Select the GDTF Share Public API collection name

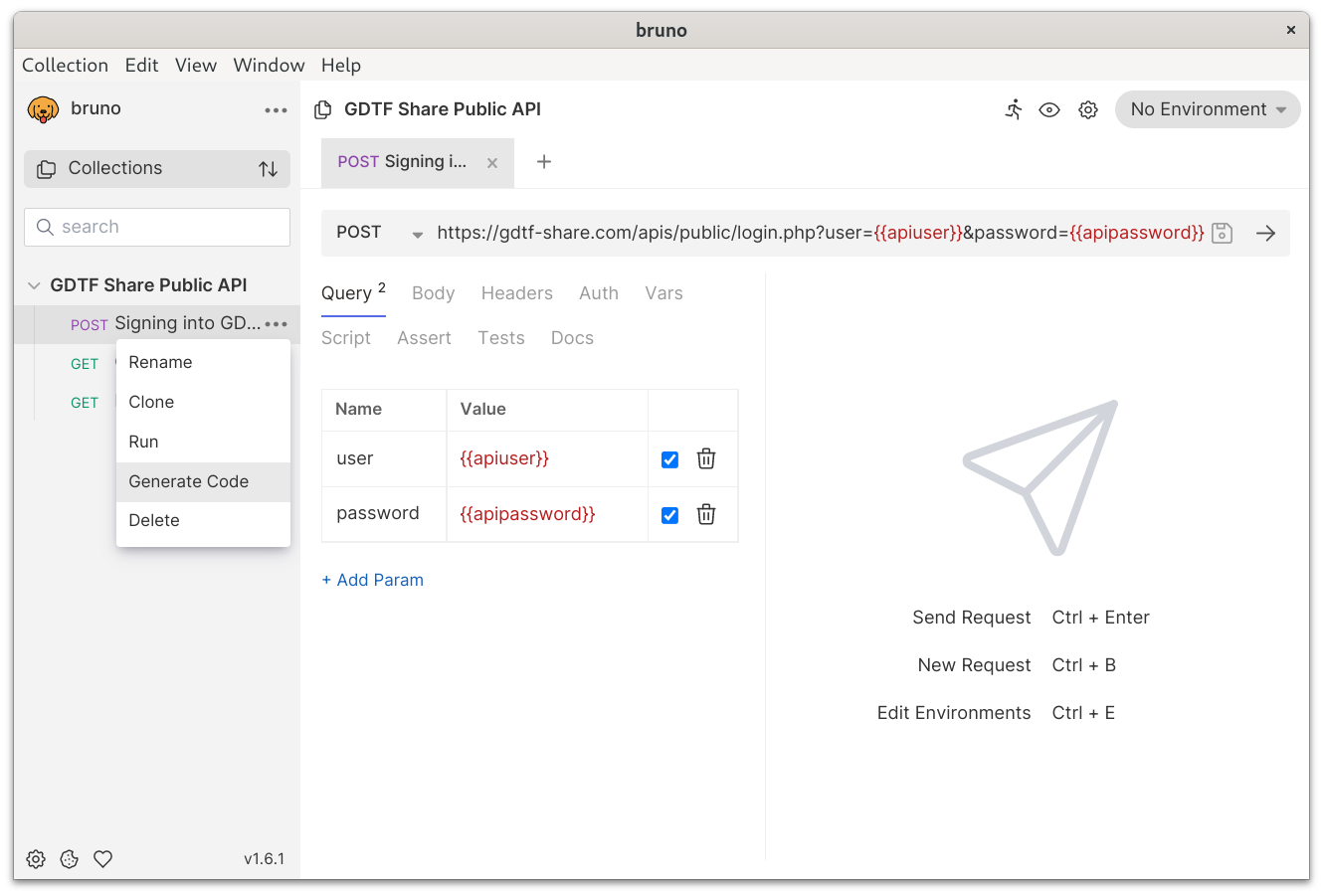click(x=148, y=285)
